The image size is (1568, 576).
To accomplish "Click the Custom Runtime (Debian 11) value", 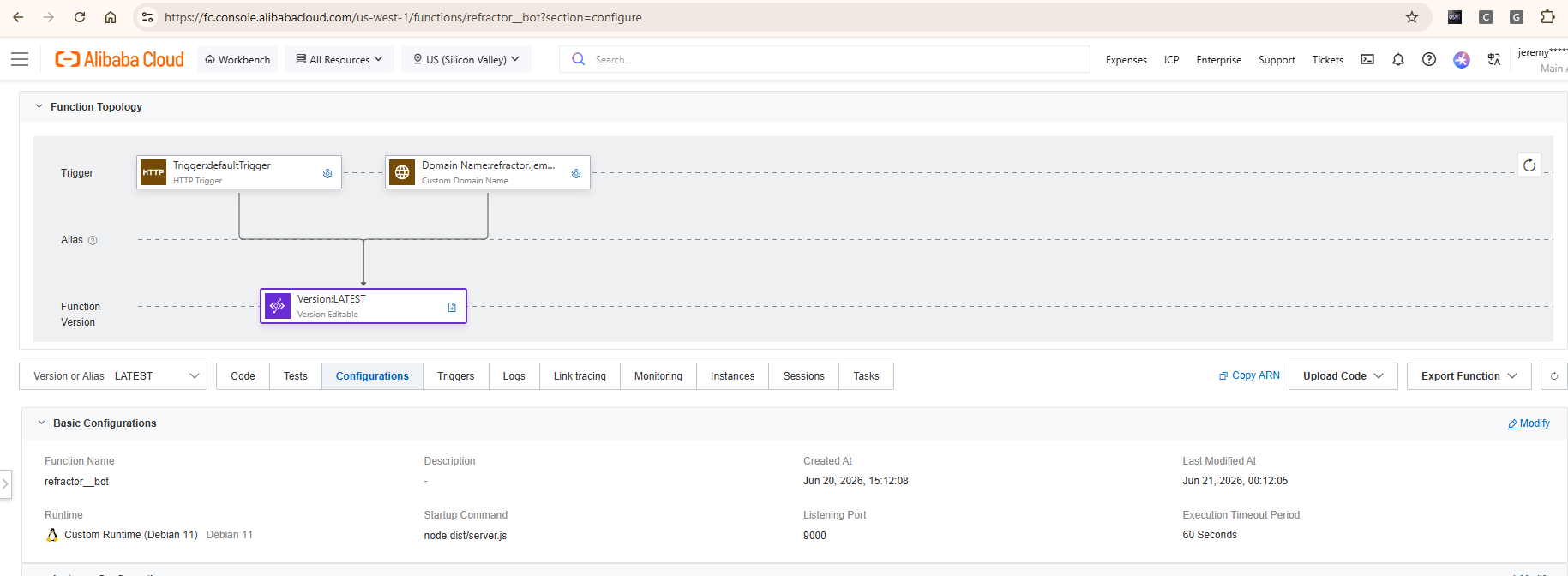I will pyautogui.click(x=131, y=535).
